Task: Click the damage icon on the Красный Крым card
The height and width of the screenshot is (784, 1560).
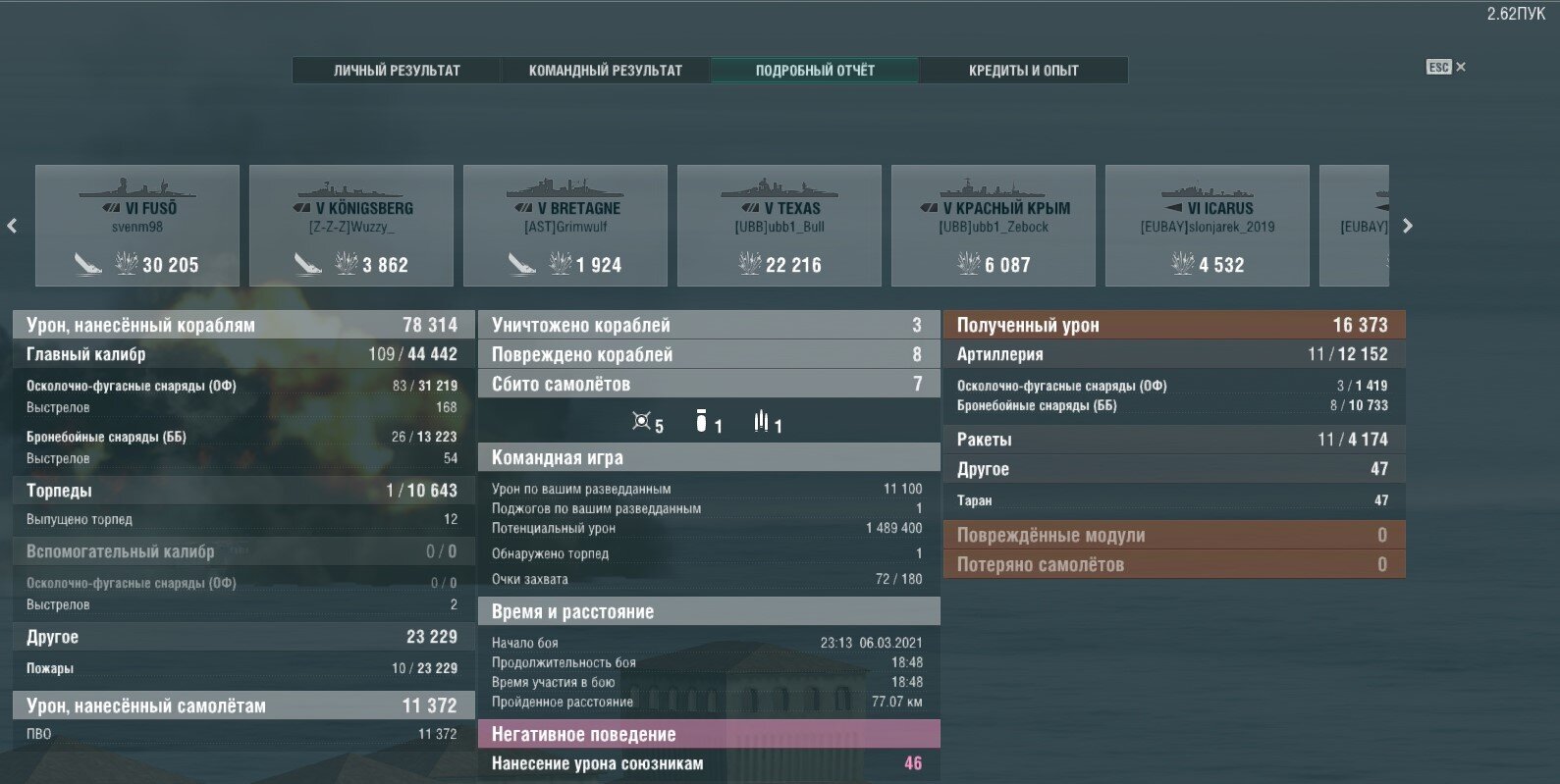Action: [969, 263]
